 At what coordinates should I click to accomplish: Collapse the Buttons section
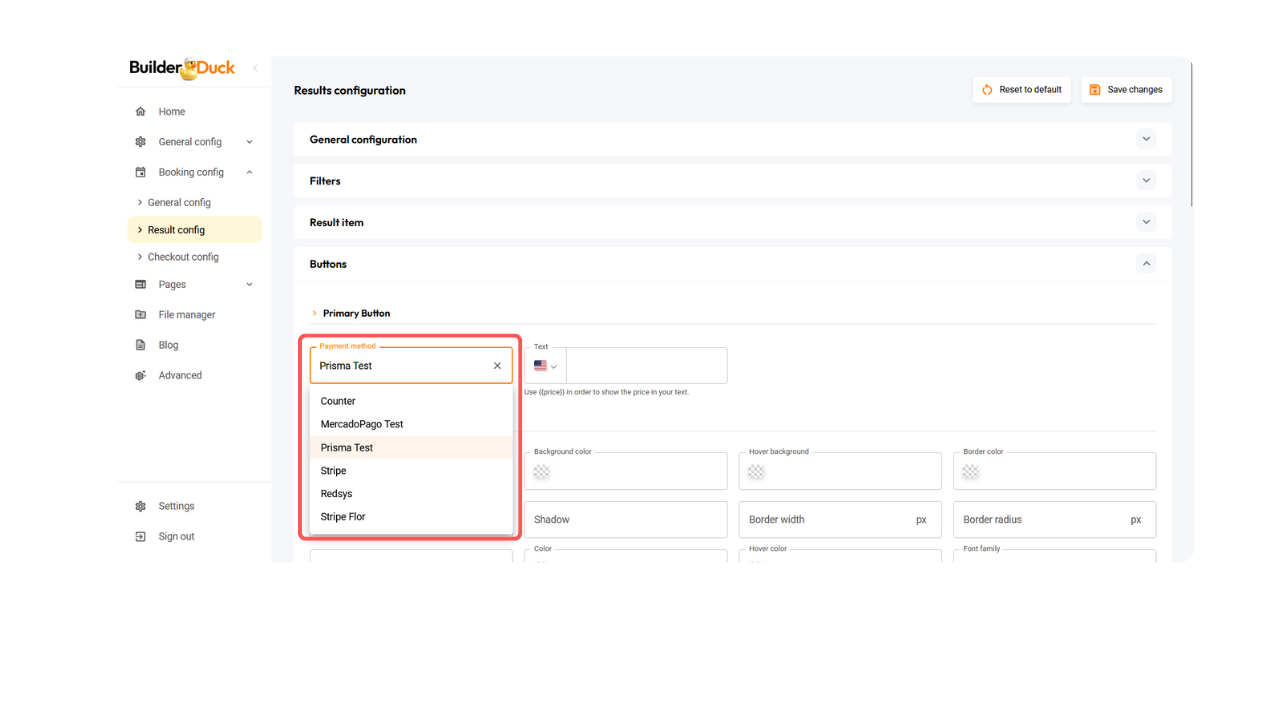(x=1146, y=264)
